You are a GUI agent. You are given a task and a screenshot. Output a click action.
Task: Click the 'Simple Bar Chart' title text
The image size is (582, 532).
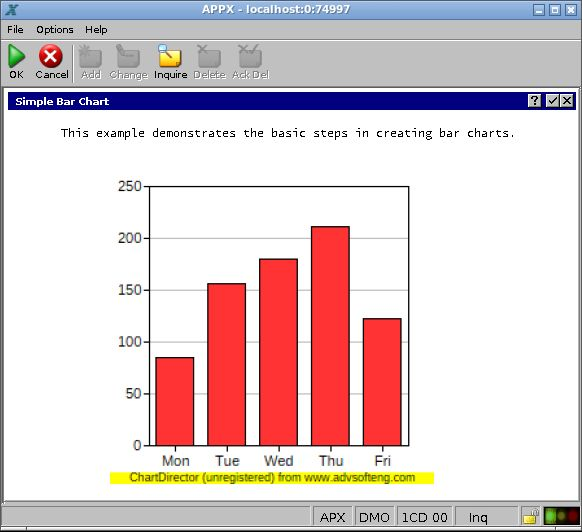point(62,101)
